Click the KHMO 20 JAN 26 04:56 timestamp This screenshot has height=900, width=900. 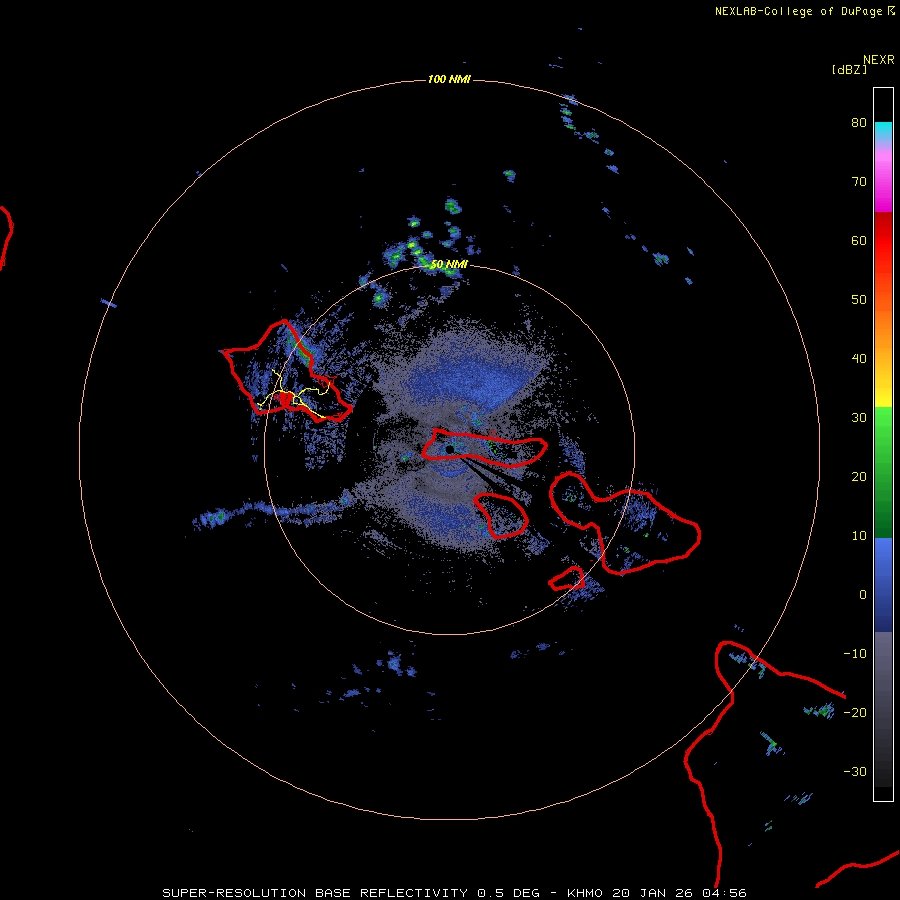(x=657, y=893)
